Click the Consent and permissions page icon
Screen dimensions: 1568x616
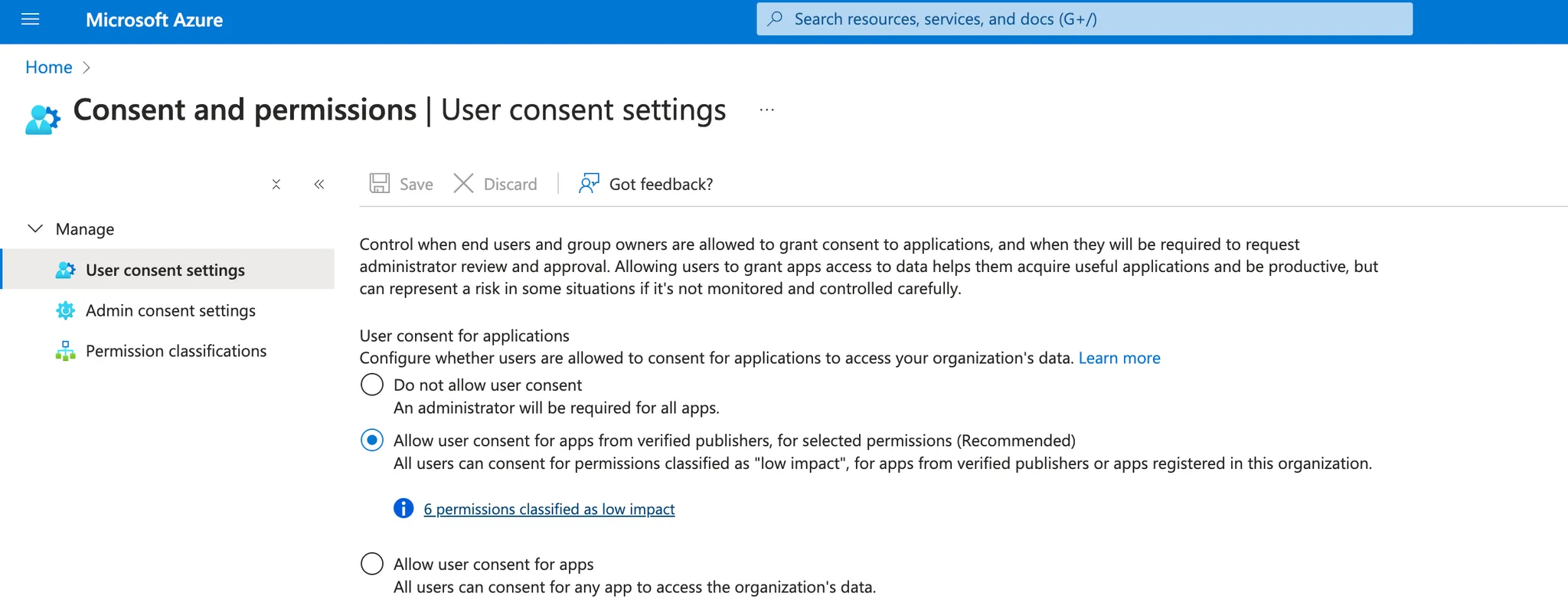tap(43, 120)
